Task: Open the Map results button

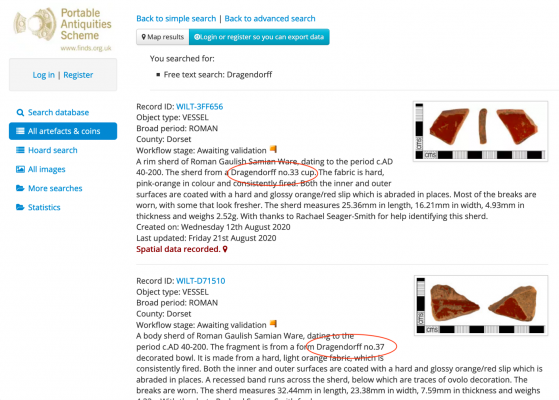Action: click(163, 37)
